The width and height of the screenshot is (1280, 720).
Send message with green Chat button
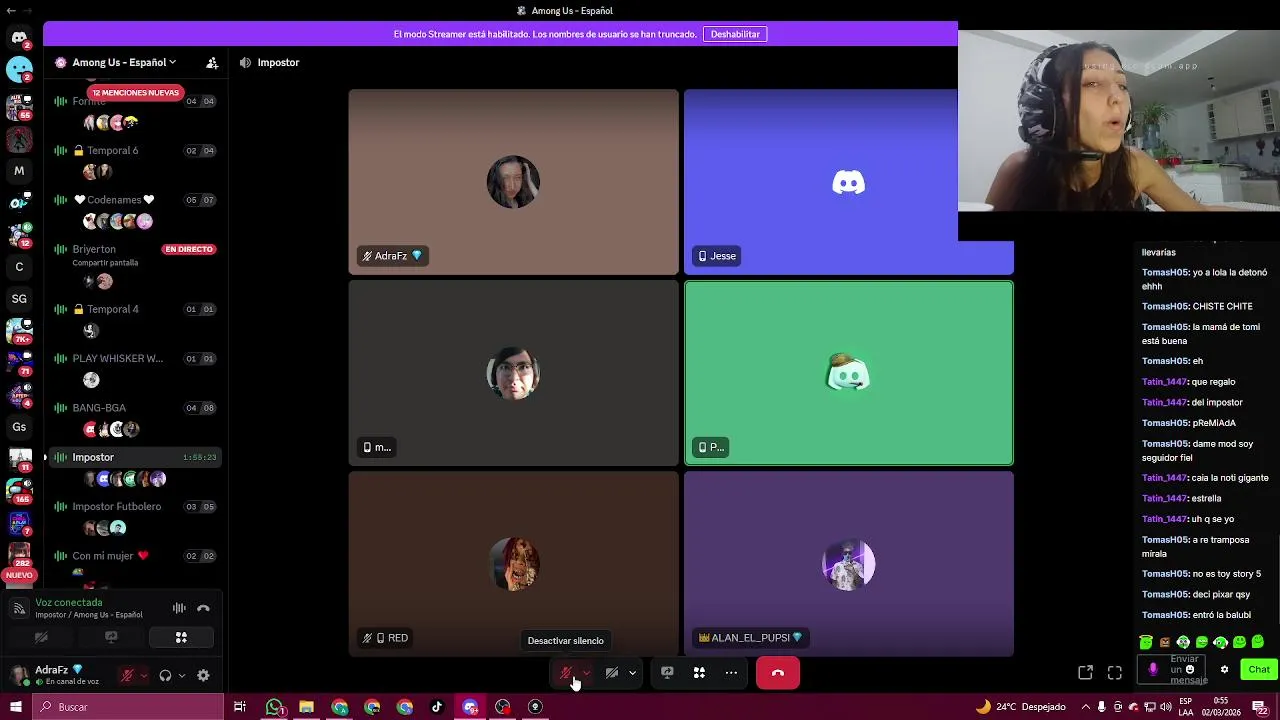click(1259, 670)
